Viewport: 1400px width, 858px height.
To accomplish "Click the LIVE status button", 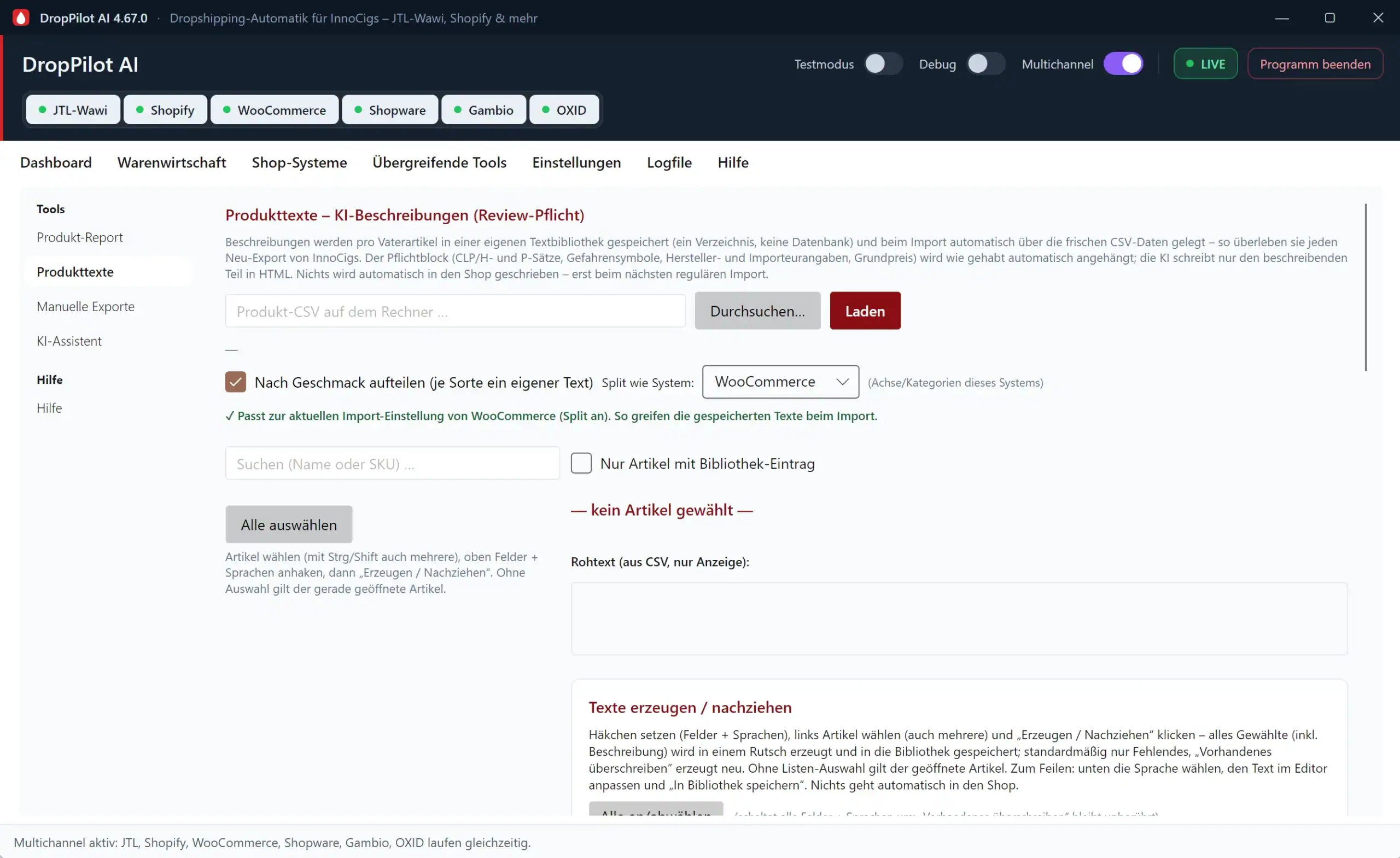I will (1205, 63).
